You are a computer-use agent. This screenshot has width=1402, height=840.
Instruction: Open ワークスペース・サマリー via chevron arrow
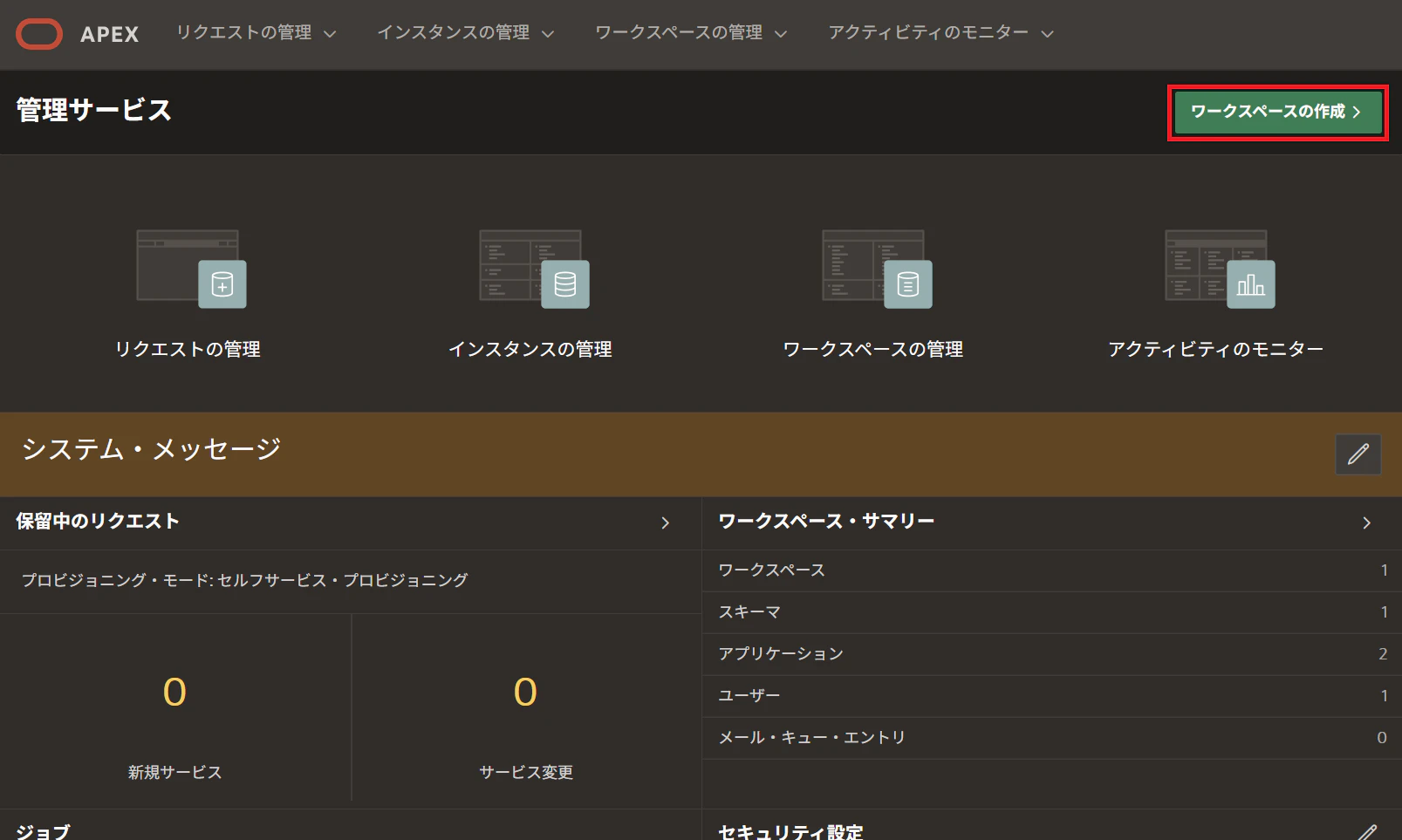[1367, 522]
